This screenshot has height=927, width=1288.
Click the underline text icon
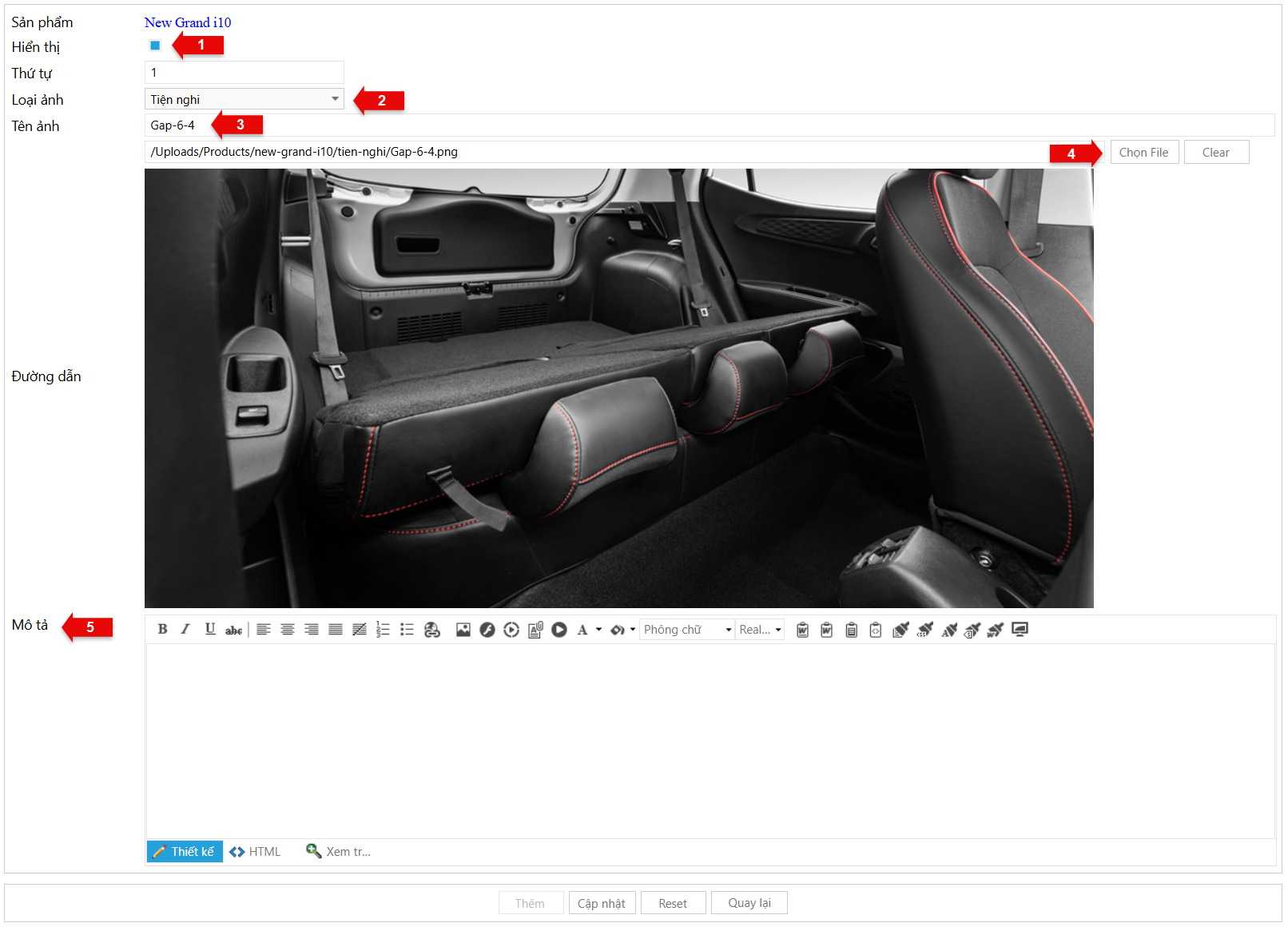(x=209, y=630)
